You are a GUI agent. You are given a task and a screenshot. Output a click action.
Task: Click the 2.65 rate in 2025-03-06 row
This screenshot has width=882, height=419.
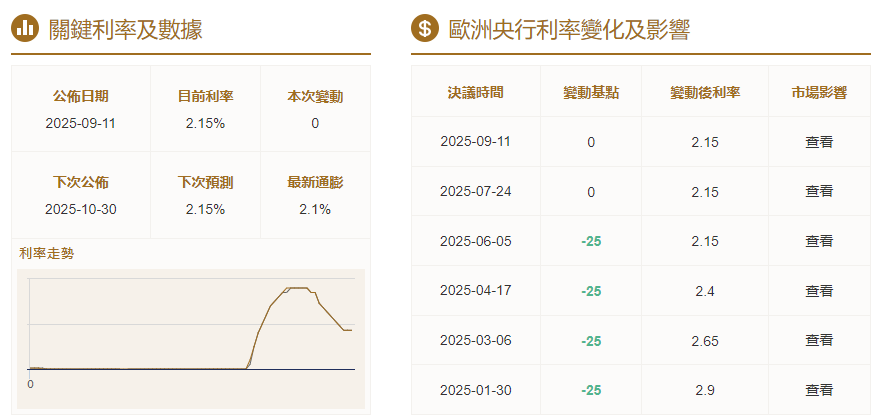[705, 341]
